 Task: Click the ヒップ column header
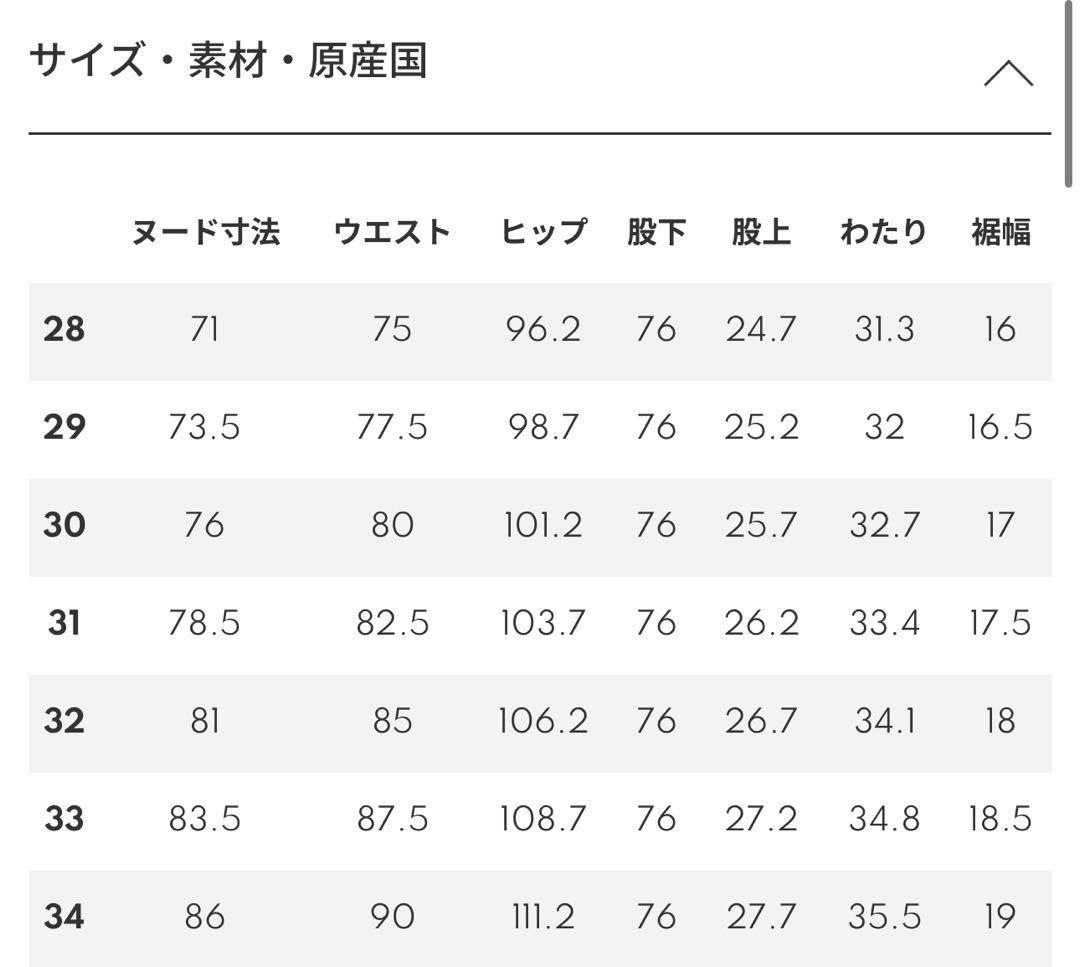(544, 230)
